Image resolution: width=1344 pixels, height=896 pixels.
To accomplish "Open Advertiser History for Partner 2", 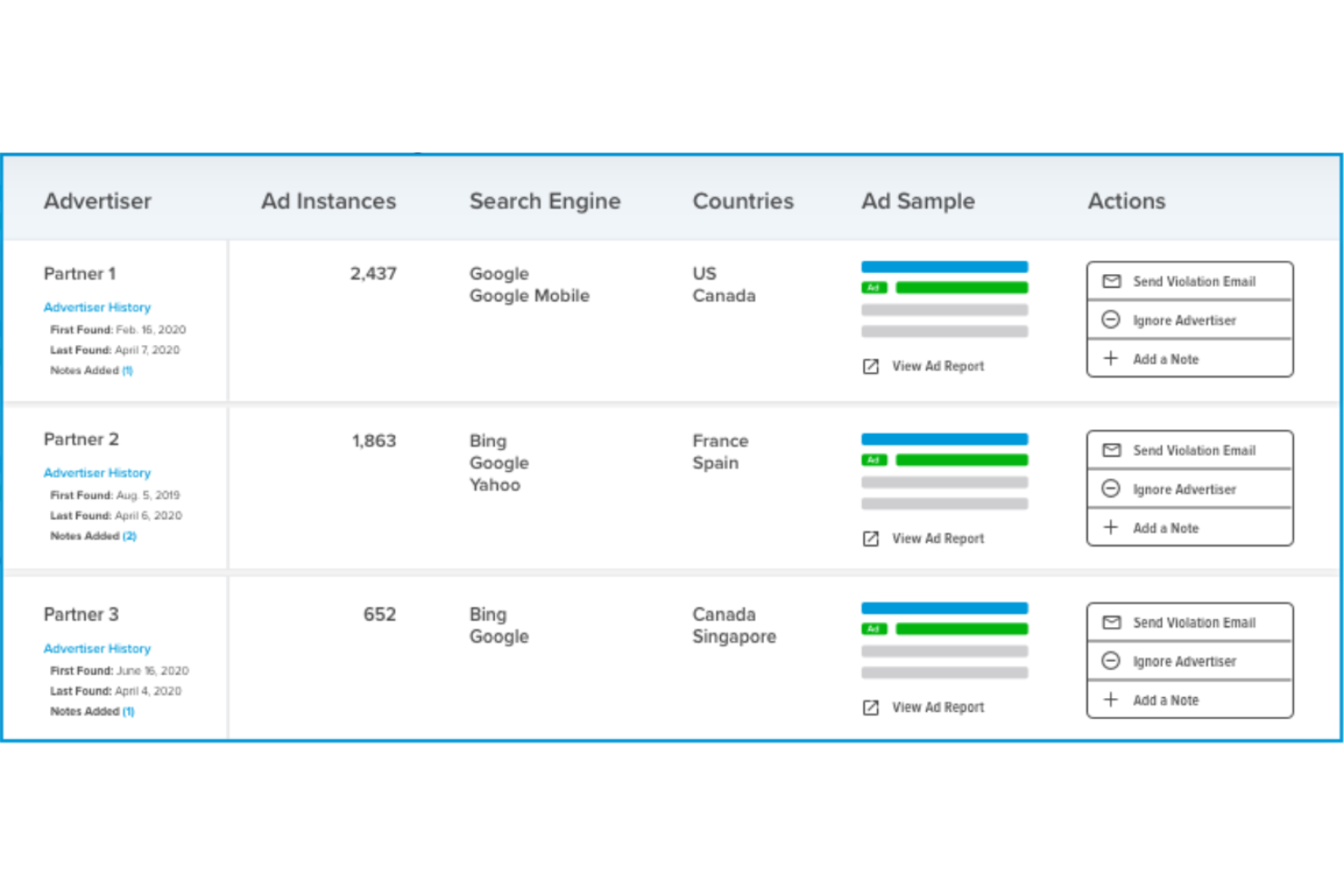I will (x=97, y=472).
